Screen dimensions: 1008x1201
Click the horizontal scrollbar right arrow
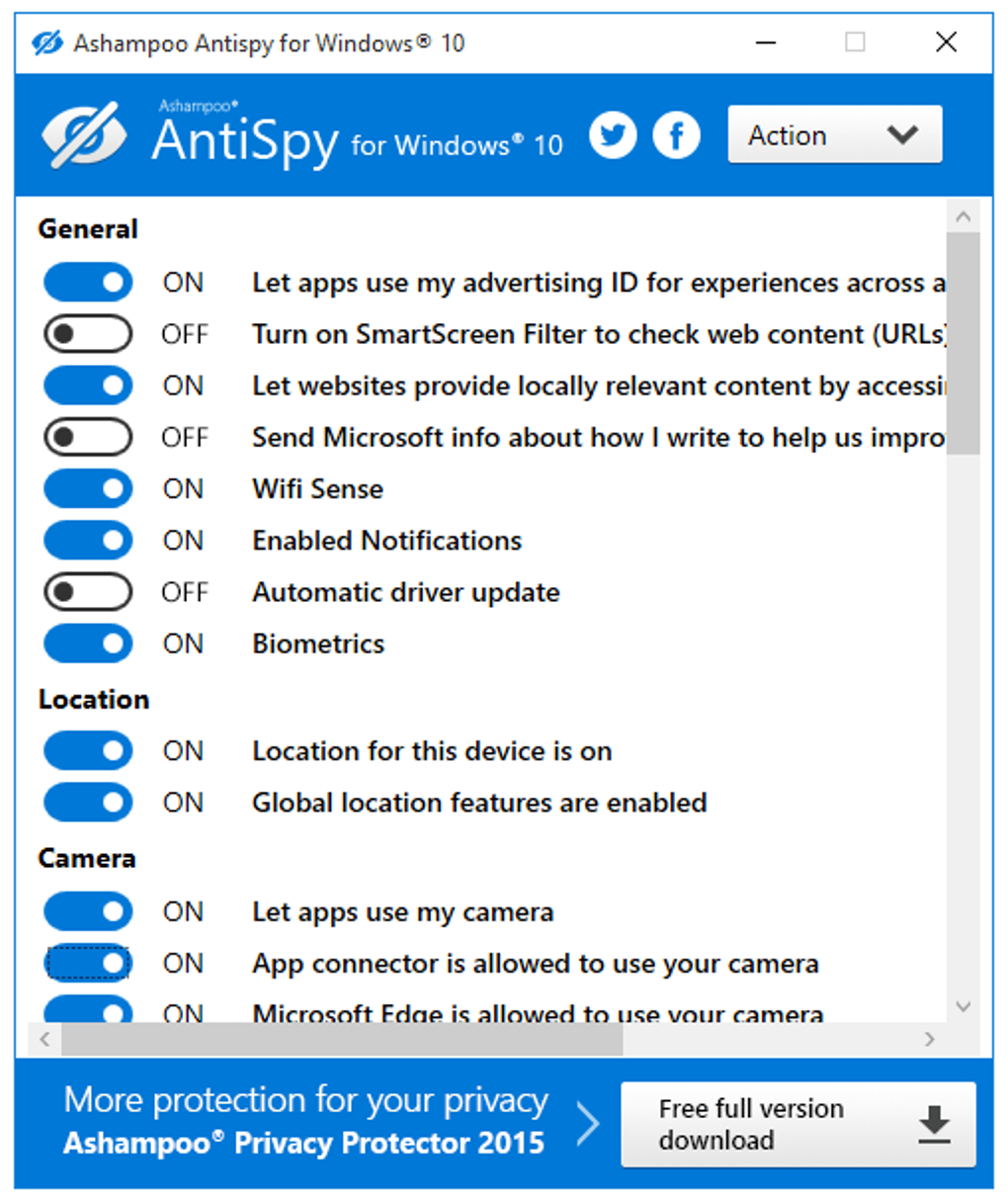(x=929, y=1039)
